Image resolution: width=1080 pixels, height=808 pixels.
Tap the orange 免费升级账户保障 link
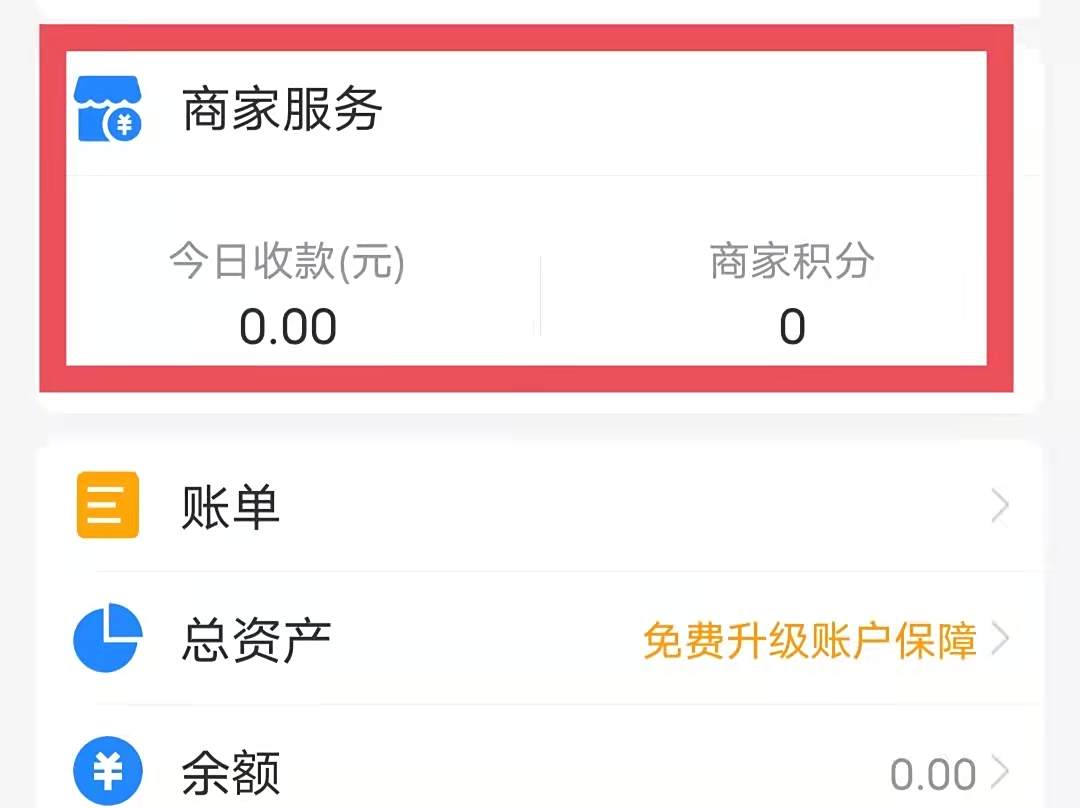pos(810,641)
